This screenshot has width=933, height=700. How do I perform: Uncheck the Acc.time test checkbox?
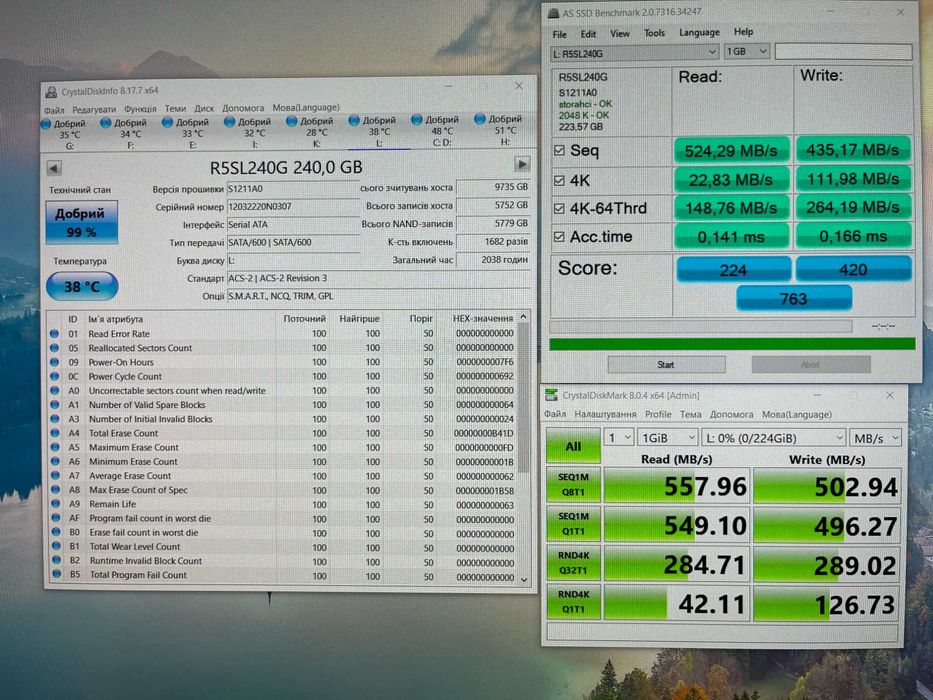pyautogui.click(x=559, y=237)
